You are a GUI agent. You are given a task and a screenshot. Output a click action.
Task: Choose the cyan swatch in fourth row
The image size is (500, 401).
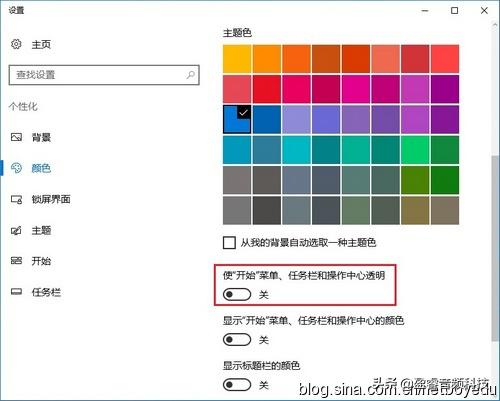(296, 150)
